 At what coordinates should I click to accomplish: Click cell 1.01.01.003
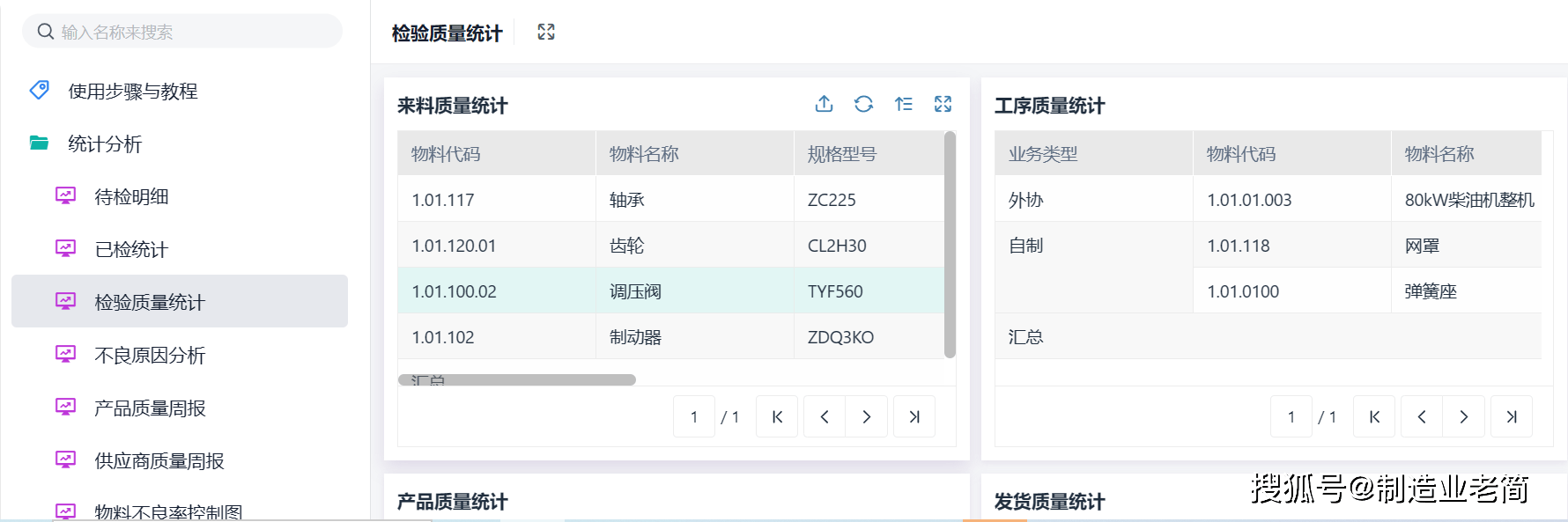[x=1292, y=199]
